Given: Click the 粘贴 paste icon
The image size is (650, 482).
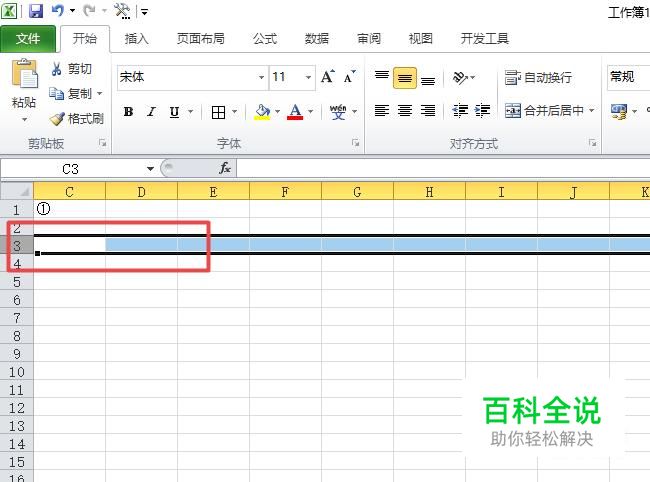Looking at the screenshot, I should click(24, 74).
